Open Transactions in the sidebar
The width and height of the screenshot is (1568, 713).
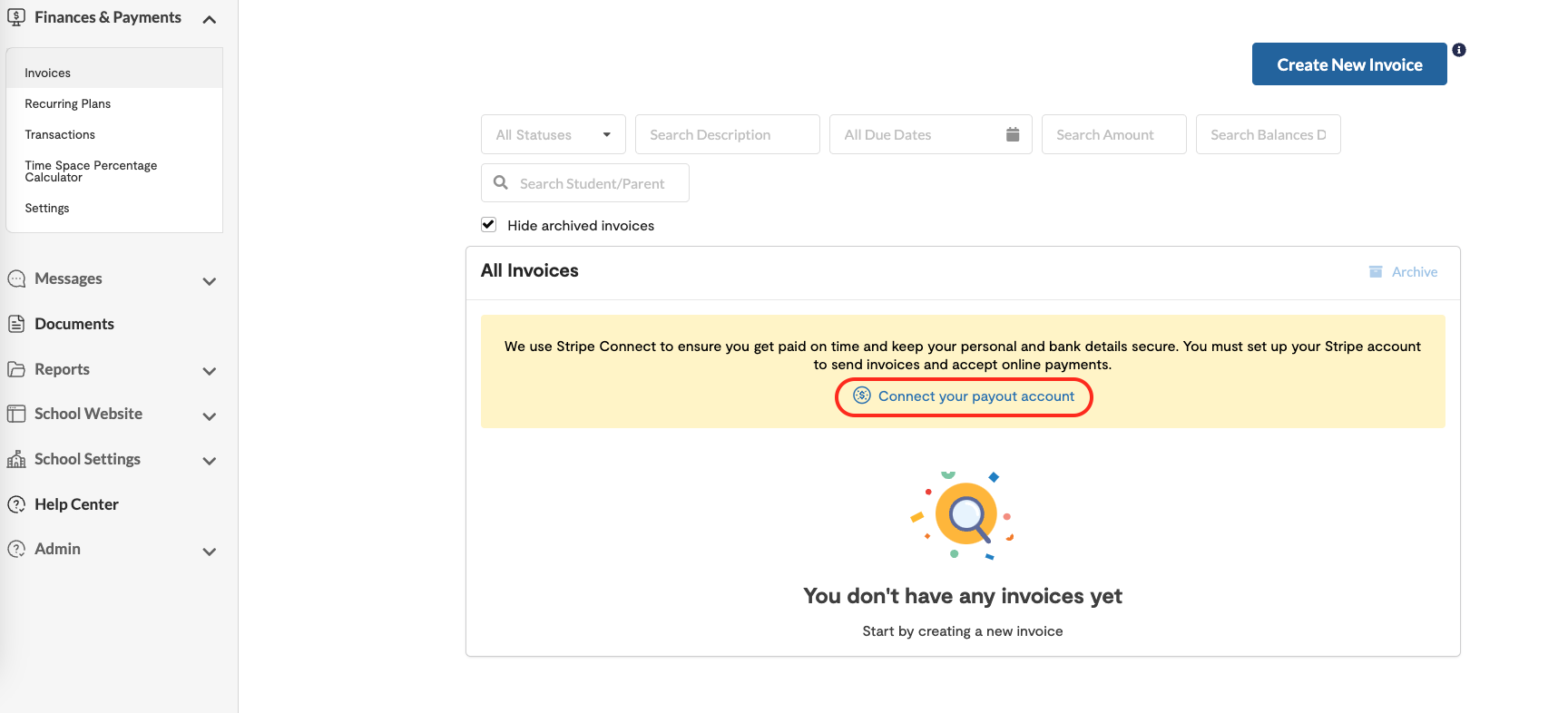point(60,134)
